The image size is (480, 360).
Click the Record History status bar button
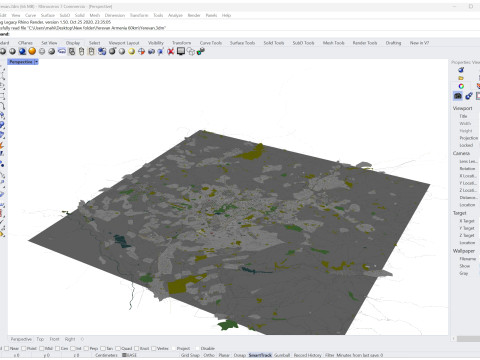pos(307,355)
